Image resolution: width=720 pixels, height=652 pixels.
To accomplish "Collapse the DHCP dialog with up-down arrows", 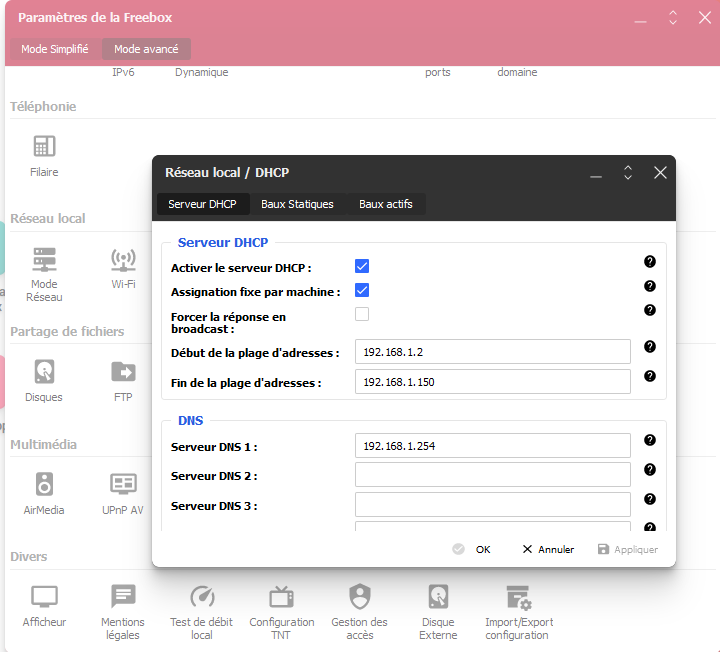I will (628, 173).
